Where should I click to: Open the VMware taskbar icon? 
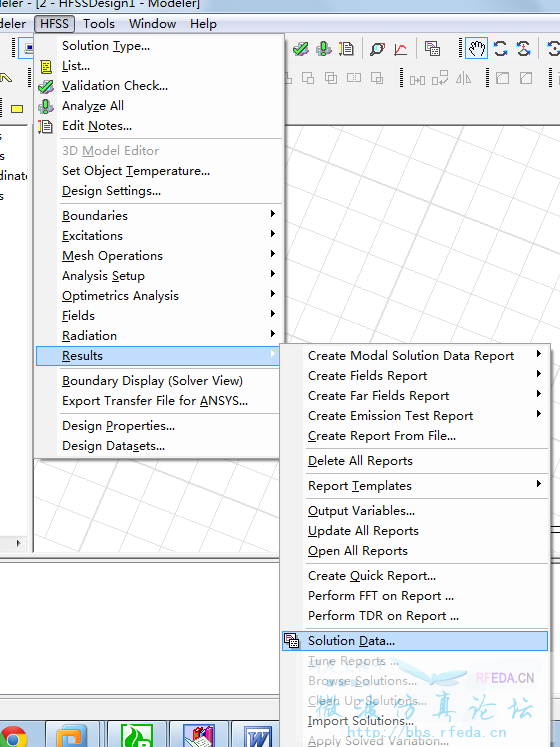72,736
